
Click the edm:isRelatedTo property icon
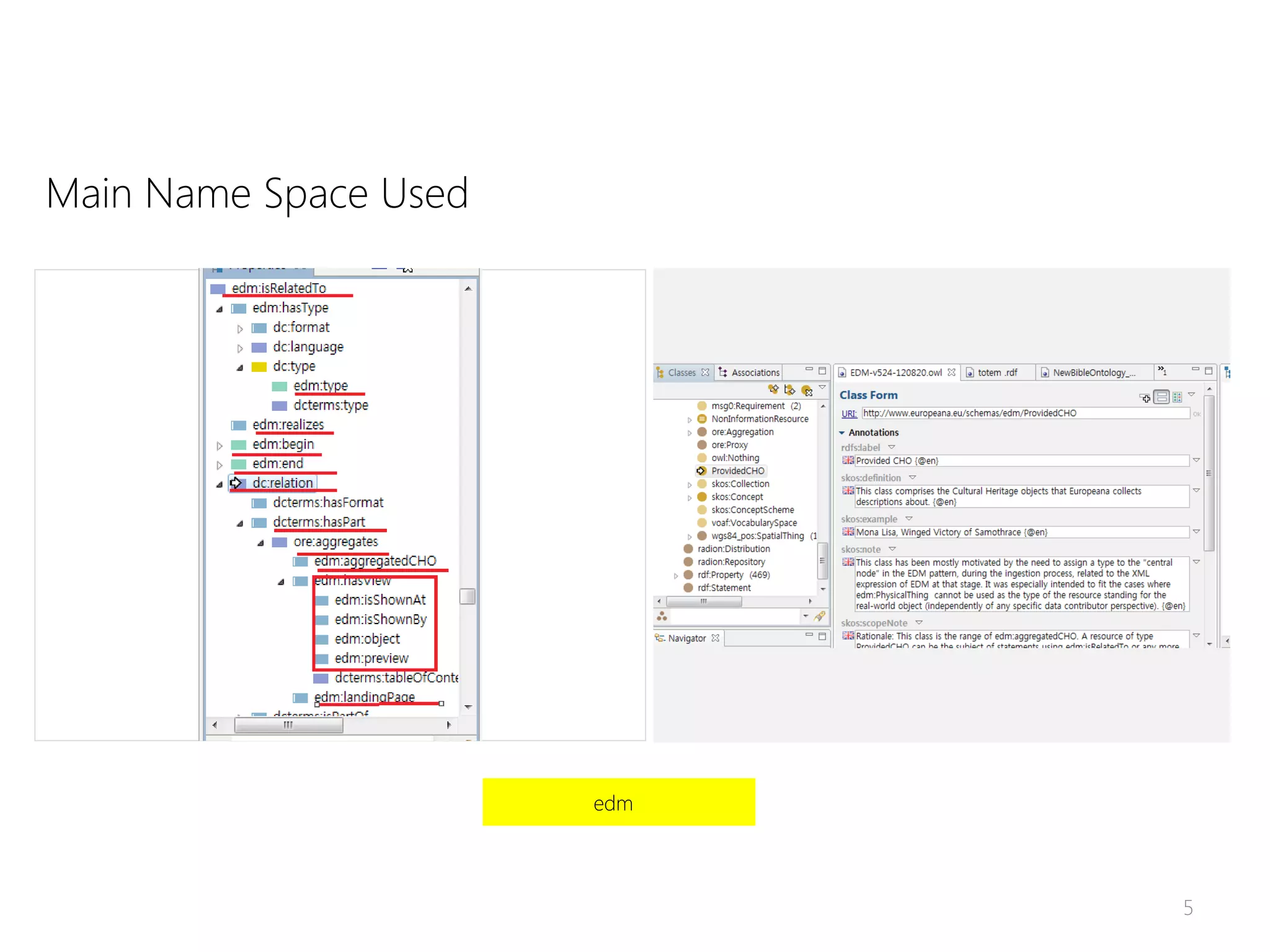click(x=218, y=288)
